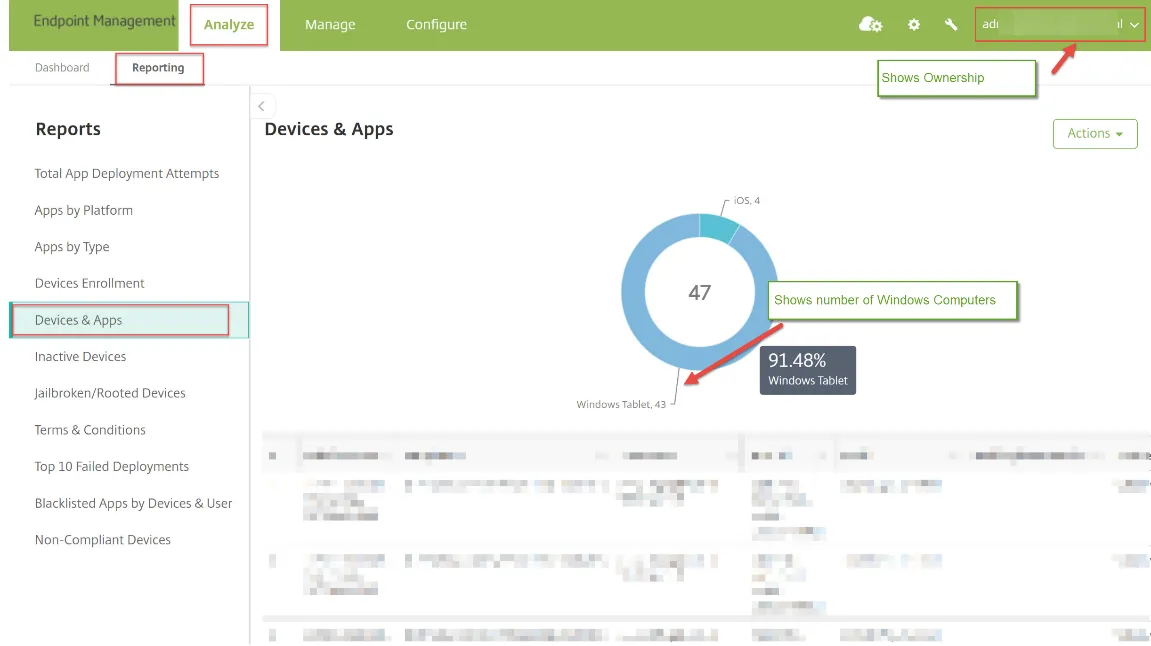Click the iOS segment of donut chart
This screenshot has width=1151, height=646.
[x=718, y=227]
